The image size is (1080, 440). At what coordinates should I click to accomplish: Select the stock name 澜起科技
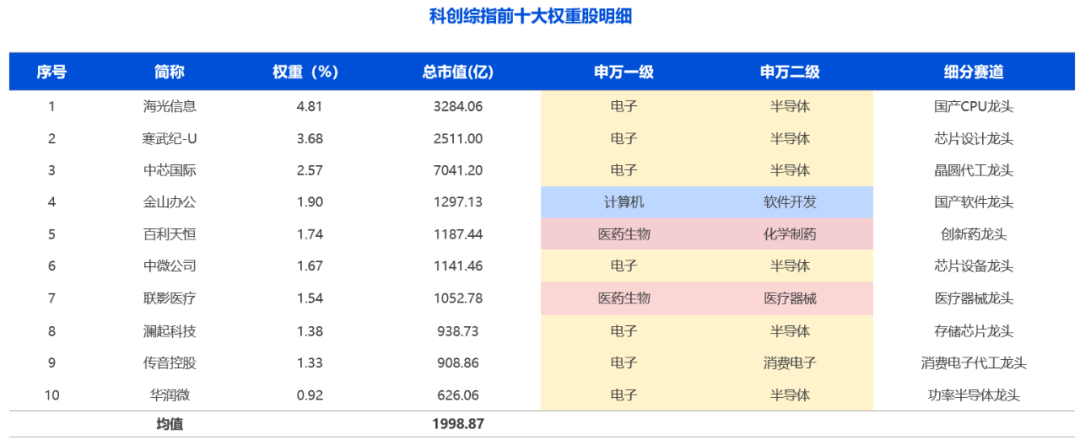click(169, 331)
